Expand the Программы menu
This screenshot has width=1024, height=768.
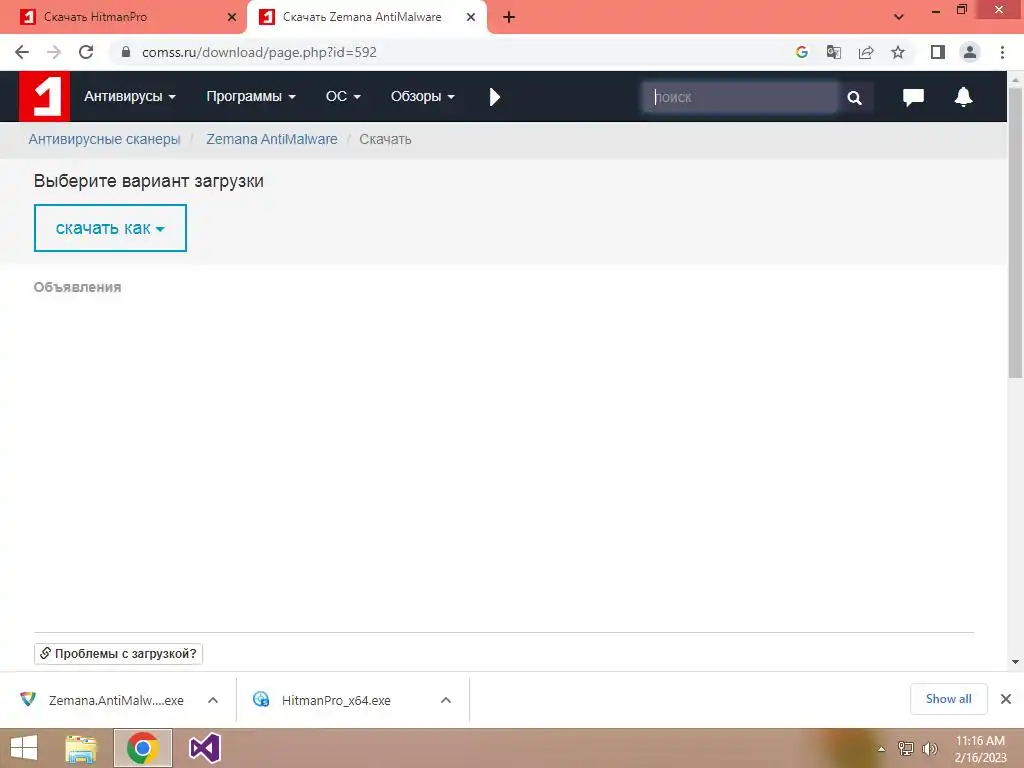point(251,97)
